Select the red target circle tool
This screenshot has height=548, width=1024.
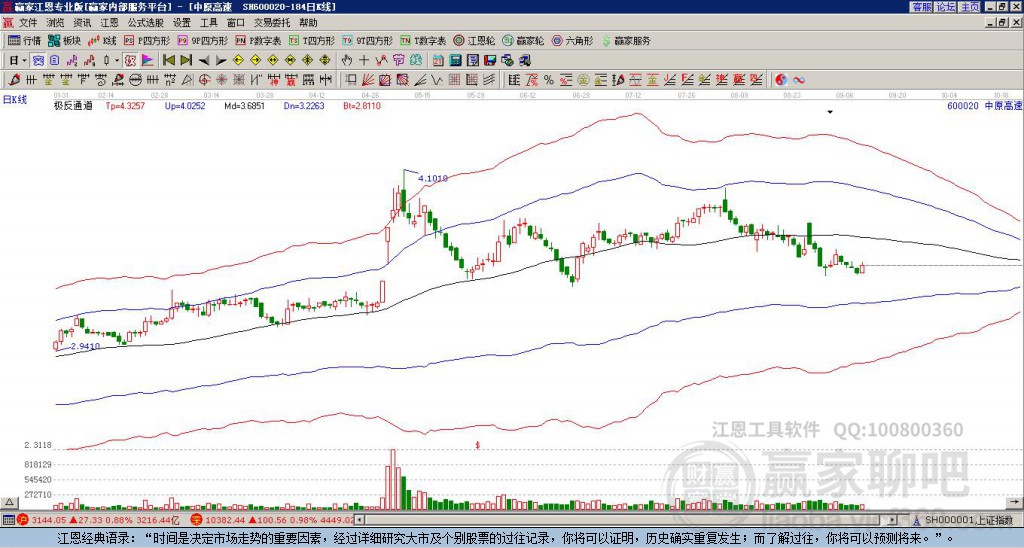click(204, 80)
